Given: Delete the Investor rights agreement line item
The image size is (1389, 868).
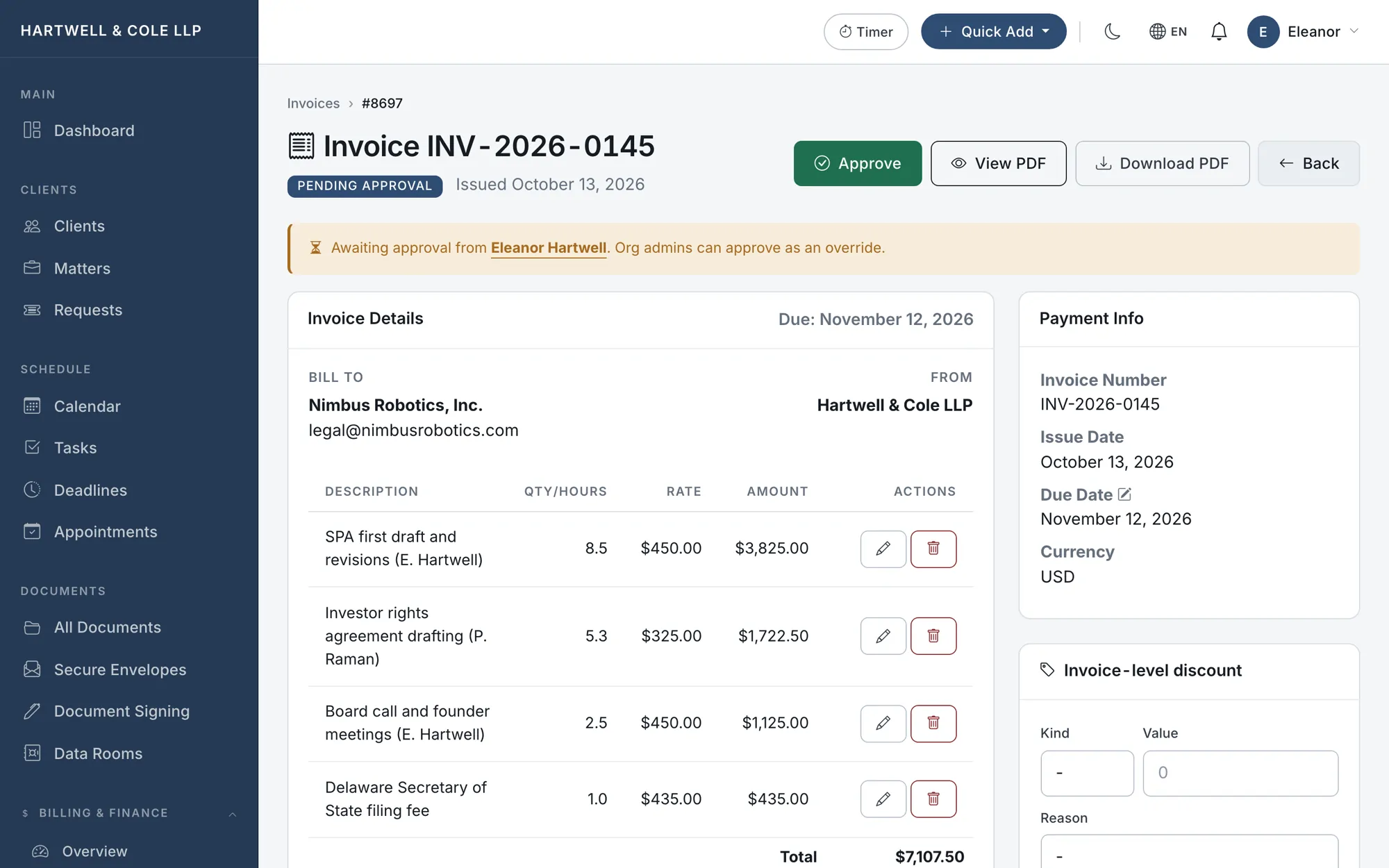Looking at the screenshot, I should coord(933,636).
